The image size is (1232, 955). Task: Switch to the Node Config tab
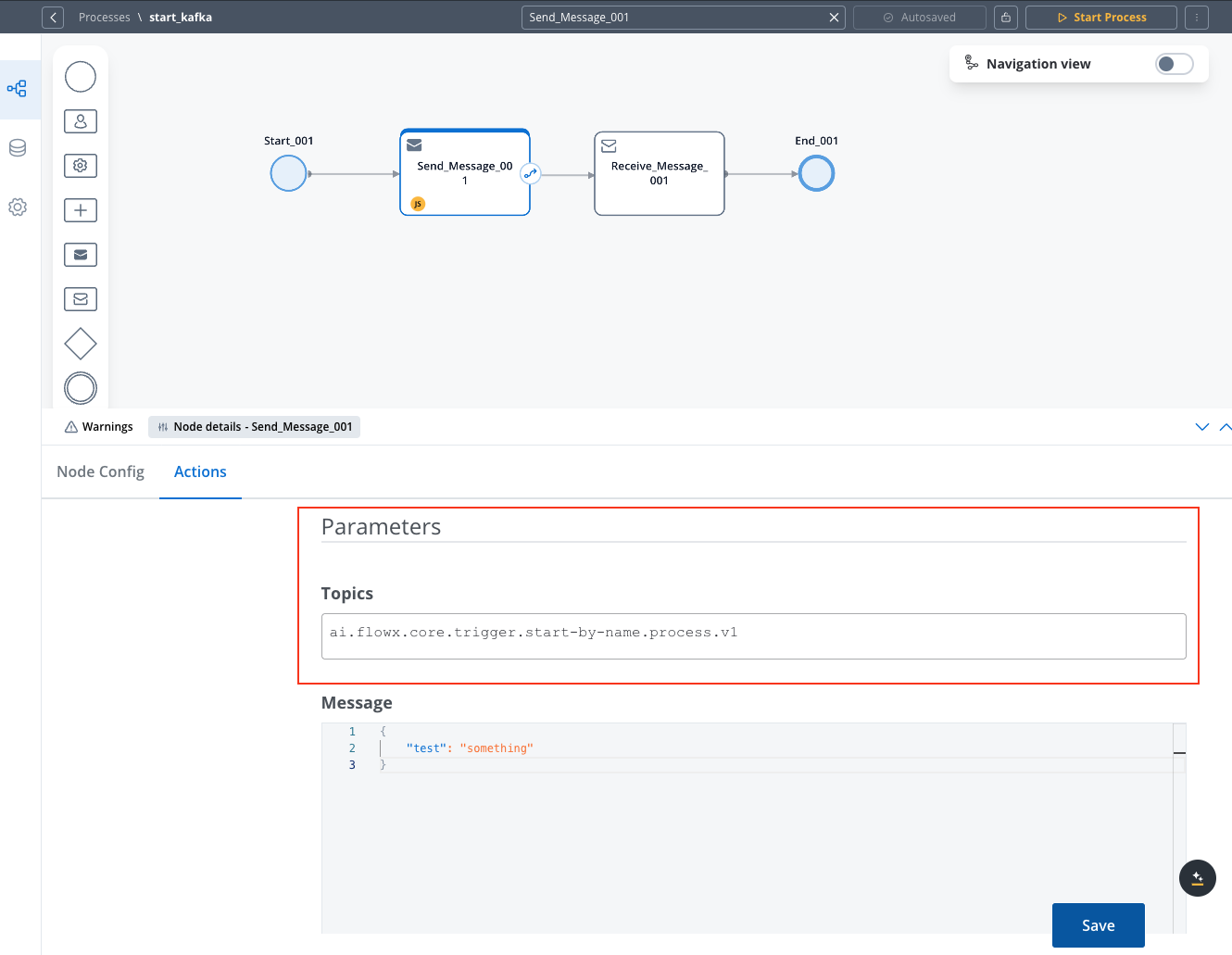[x=100, y=471]
